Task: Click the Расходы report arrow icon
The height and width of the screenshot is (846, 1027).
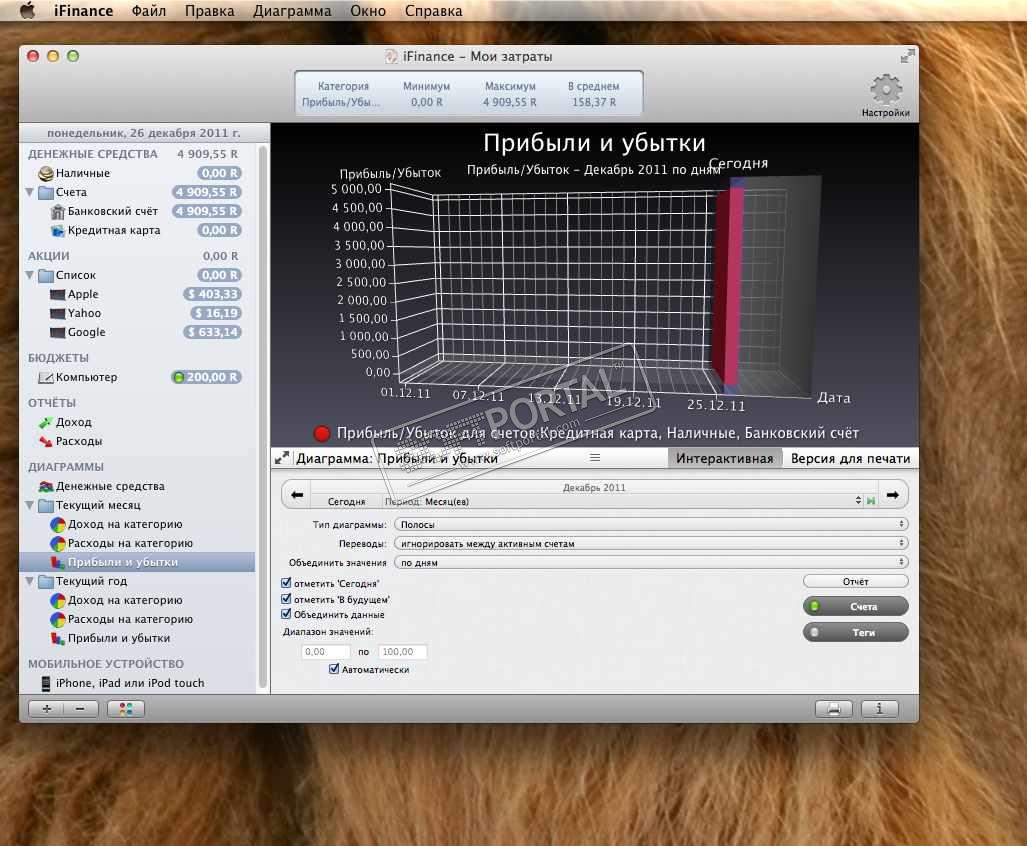Action: (x=46, y=441)
